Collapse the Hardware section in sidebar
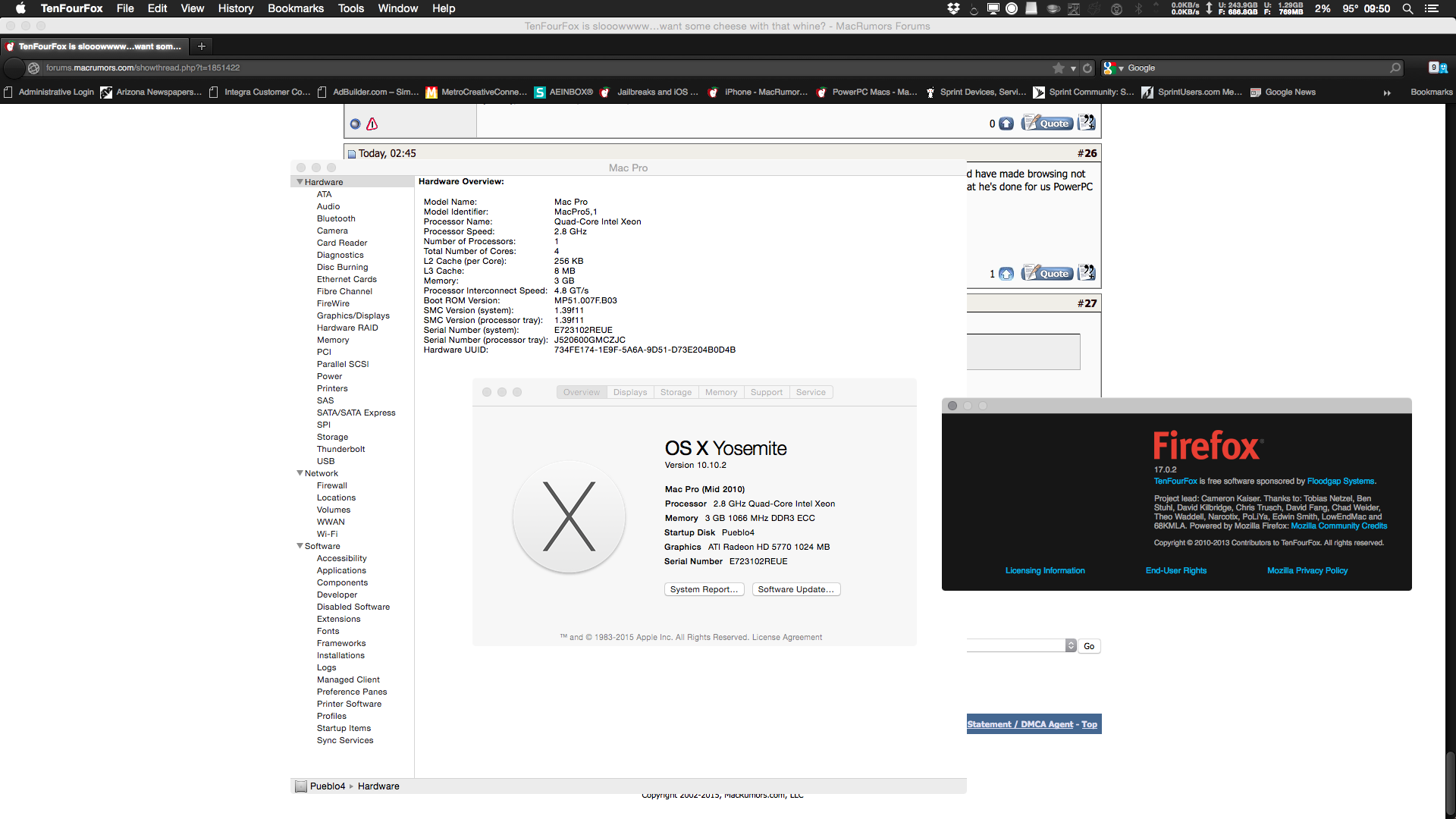 300,182
